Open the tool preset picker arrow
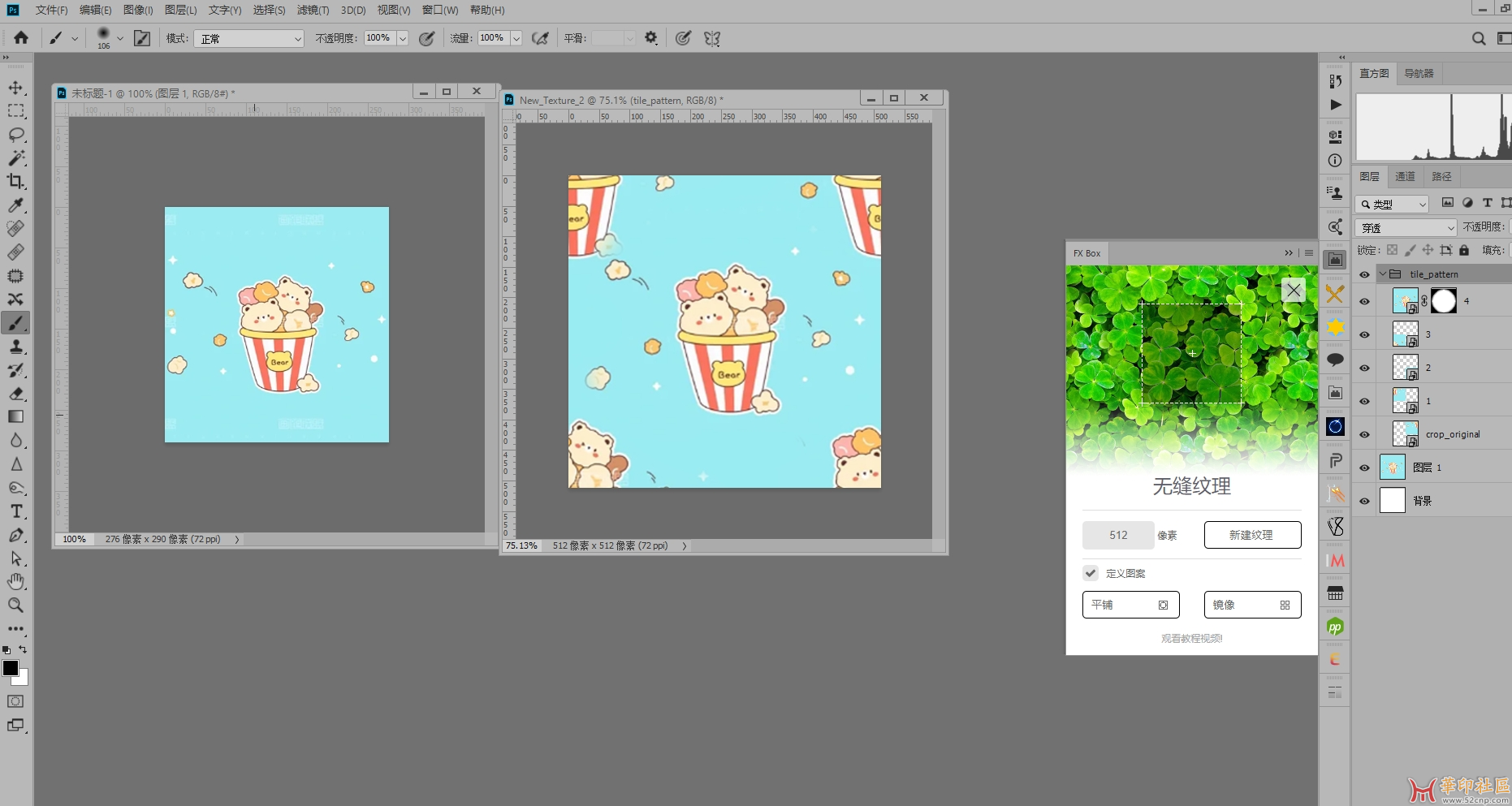The width and height of the screenshot is (1512, 806). (x=75, y=38)
